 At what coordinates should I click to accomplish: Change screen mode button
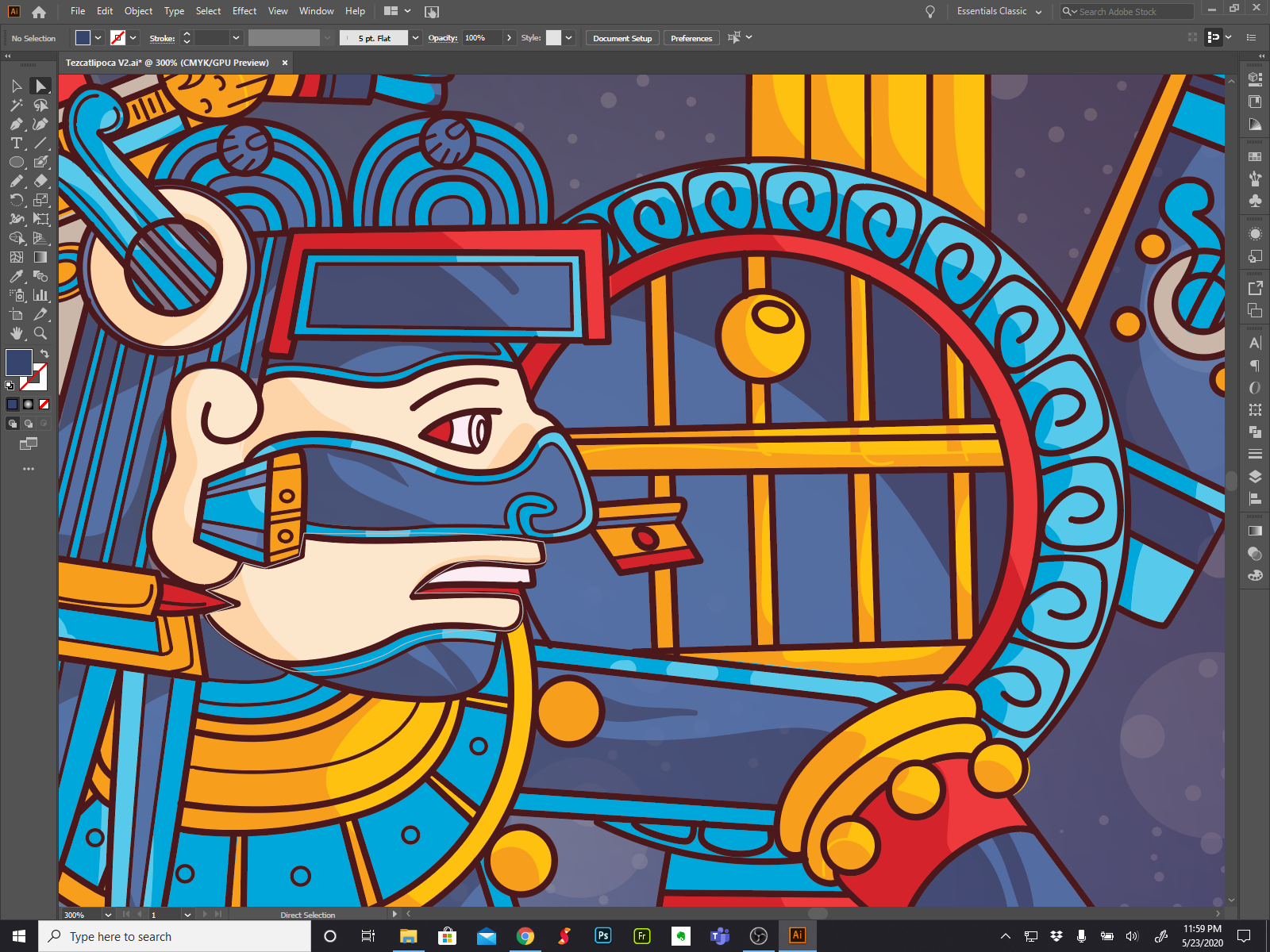pos(29,444)
